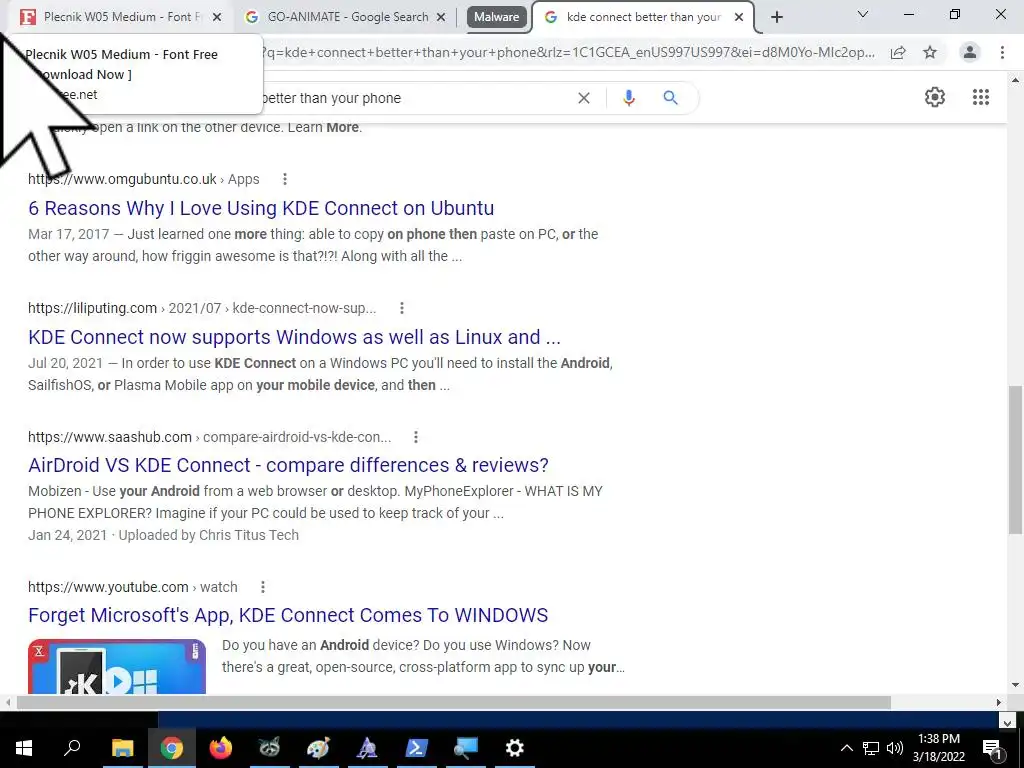Screen dimensions: 1024x768
Task: Open options for the omgubuntu.co.uk result
Action: [285, 179]
